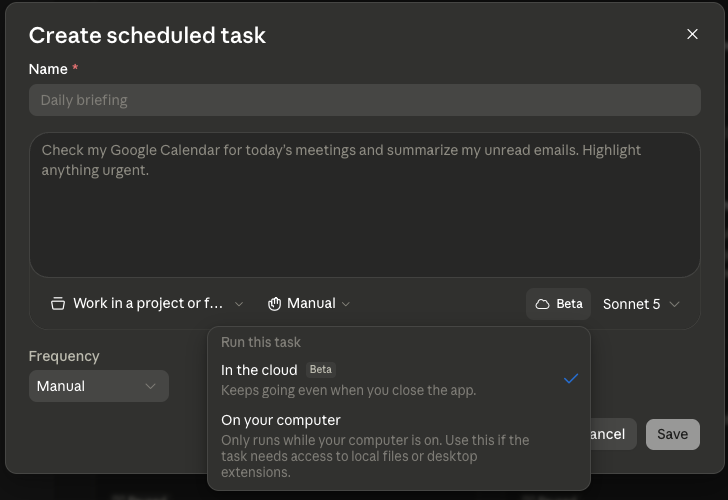Open the Frequency Manual dropdown
Image resolution: width=728 pixels, height=500 pixels.
pos(99,386)
